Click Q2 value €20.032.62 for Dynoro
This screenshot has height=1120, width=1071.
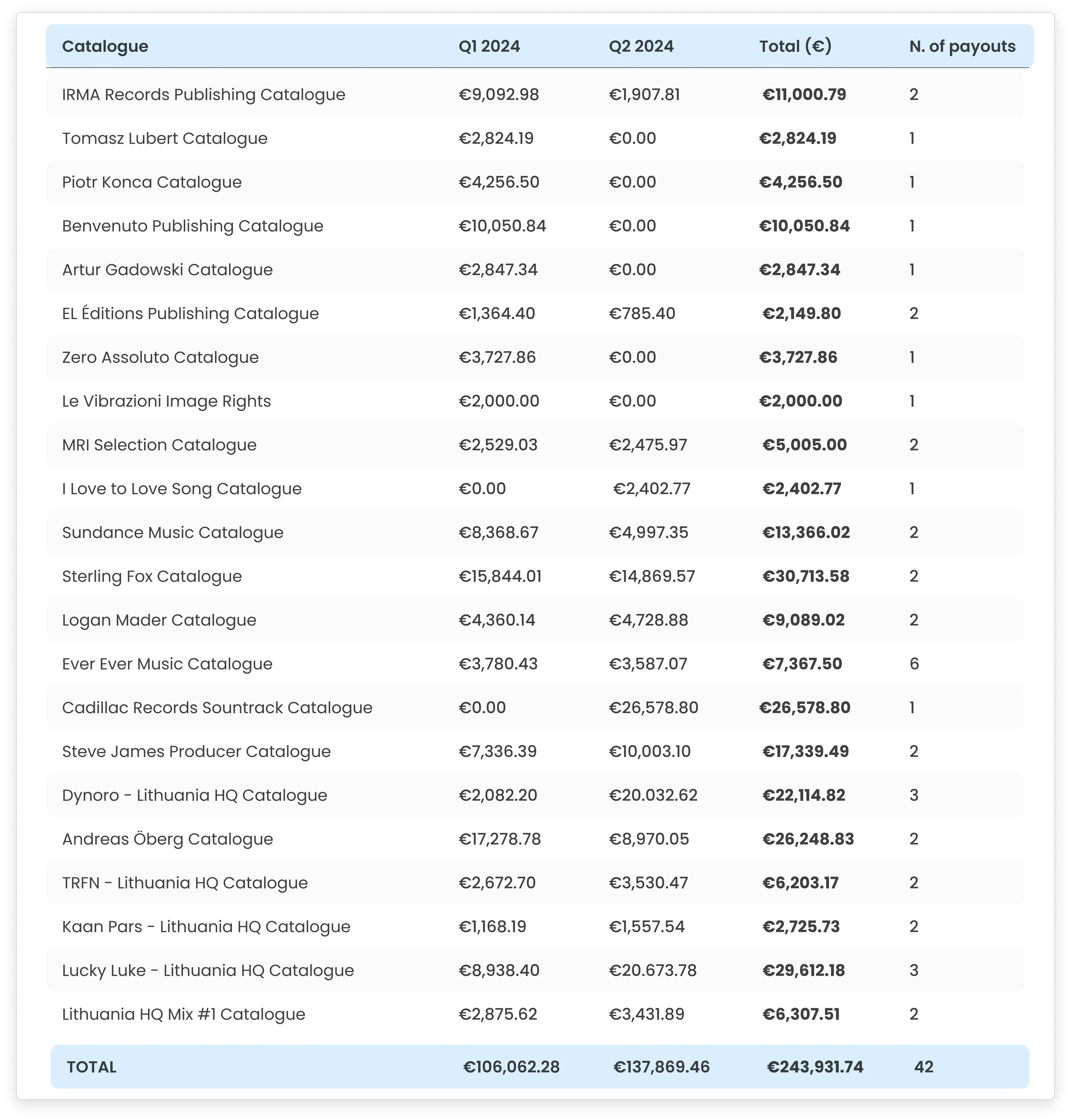[x=653, y=796]
